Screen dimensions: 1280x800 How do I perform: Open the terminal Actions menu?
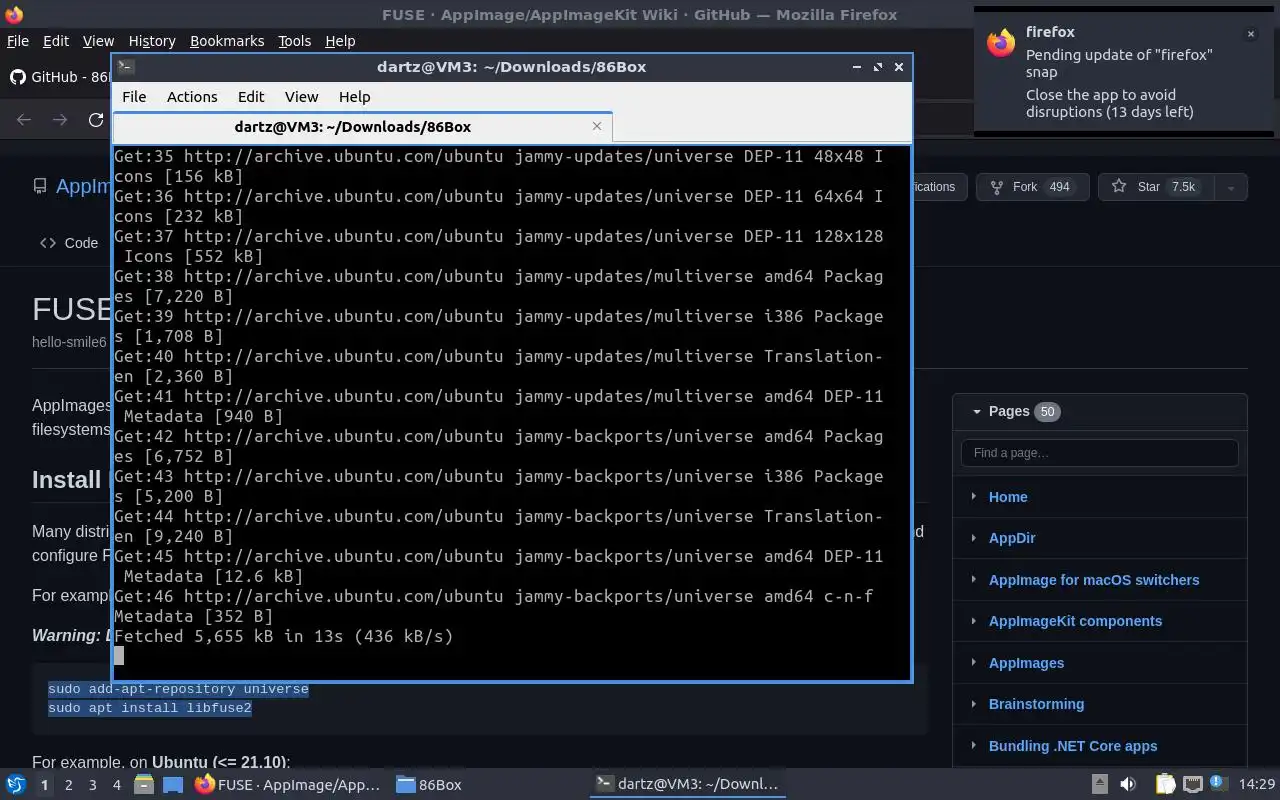192,97
